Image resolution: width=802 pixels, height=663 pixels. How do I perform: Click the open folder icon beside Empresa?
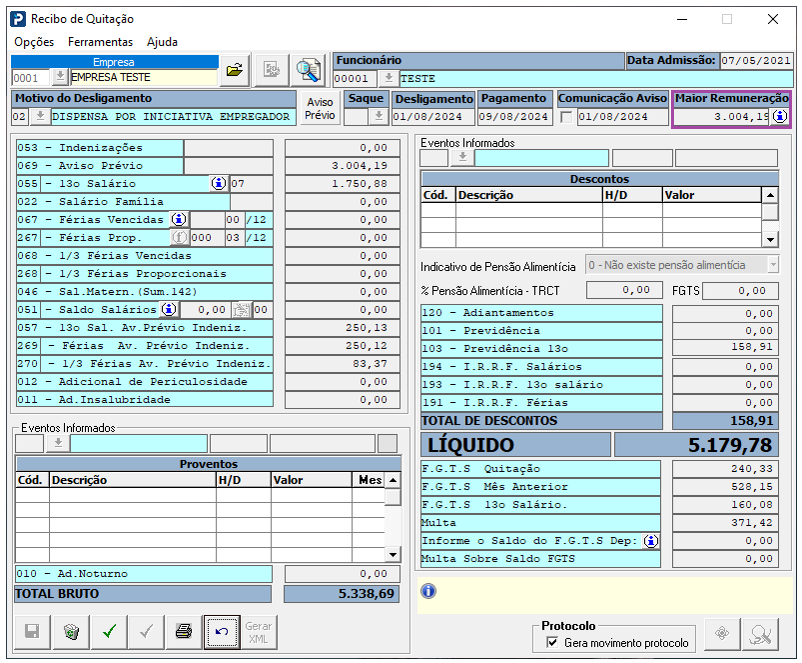(234, 70)
